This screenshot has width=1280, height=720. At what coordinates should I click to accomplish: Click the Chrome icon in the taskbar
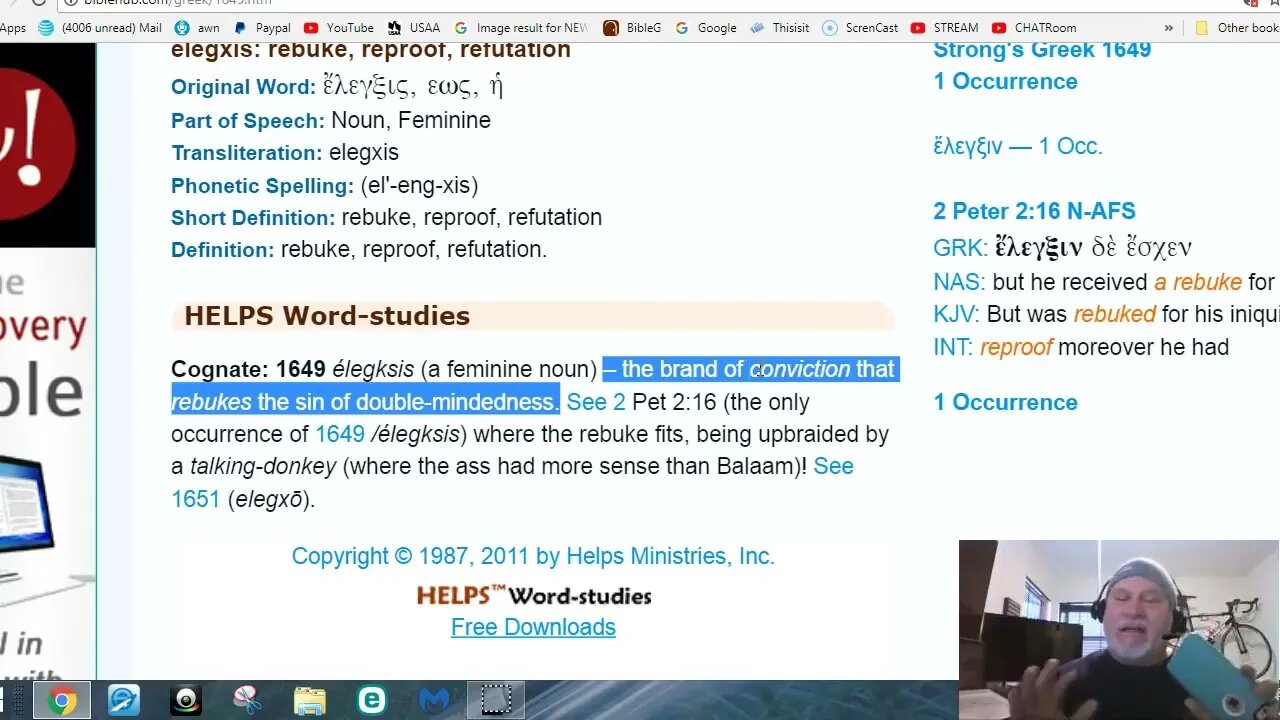pyautogui.click(x=61, y=701)
